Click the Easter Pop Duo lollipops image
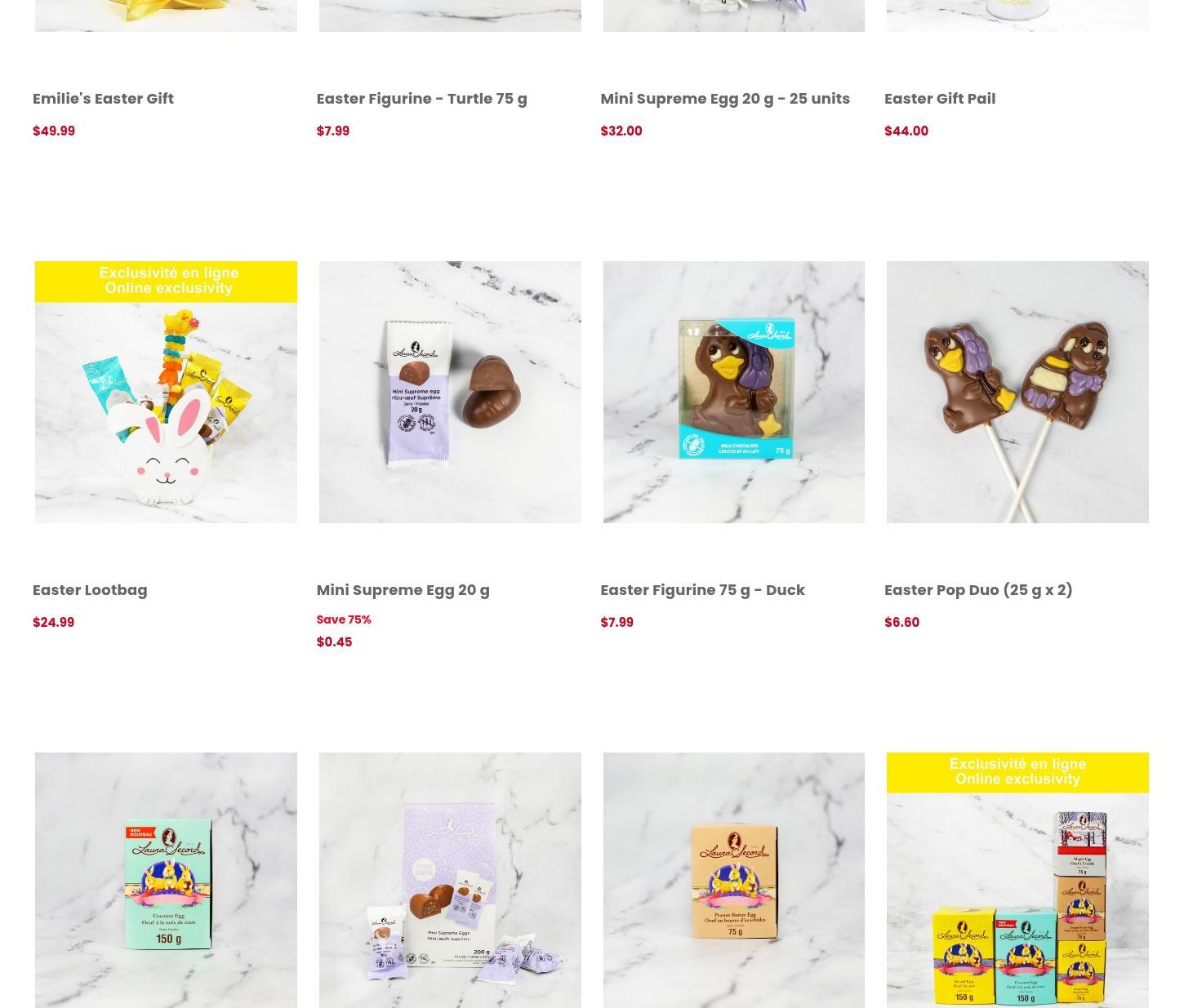This screenshot has height=1008, width=1184. 1017,392
